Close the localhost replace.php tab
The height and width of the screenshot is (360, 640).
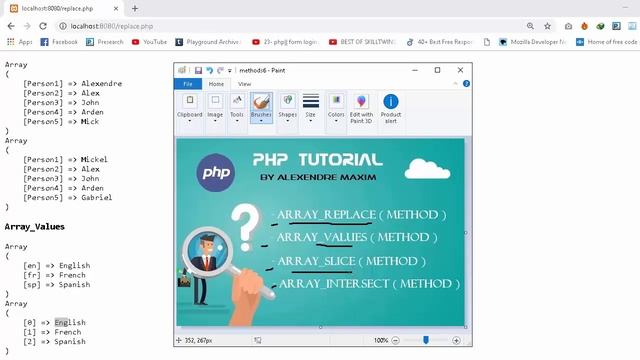point(116,8)
